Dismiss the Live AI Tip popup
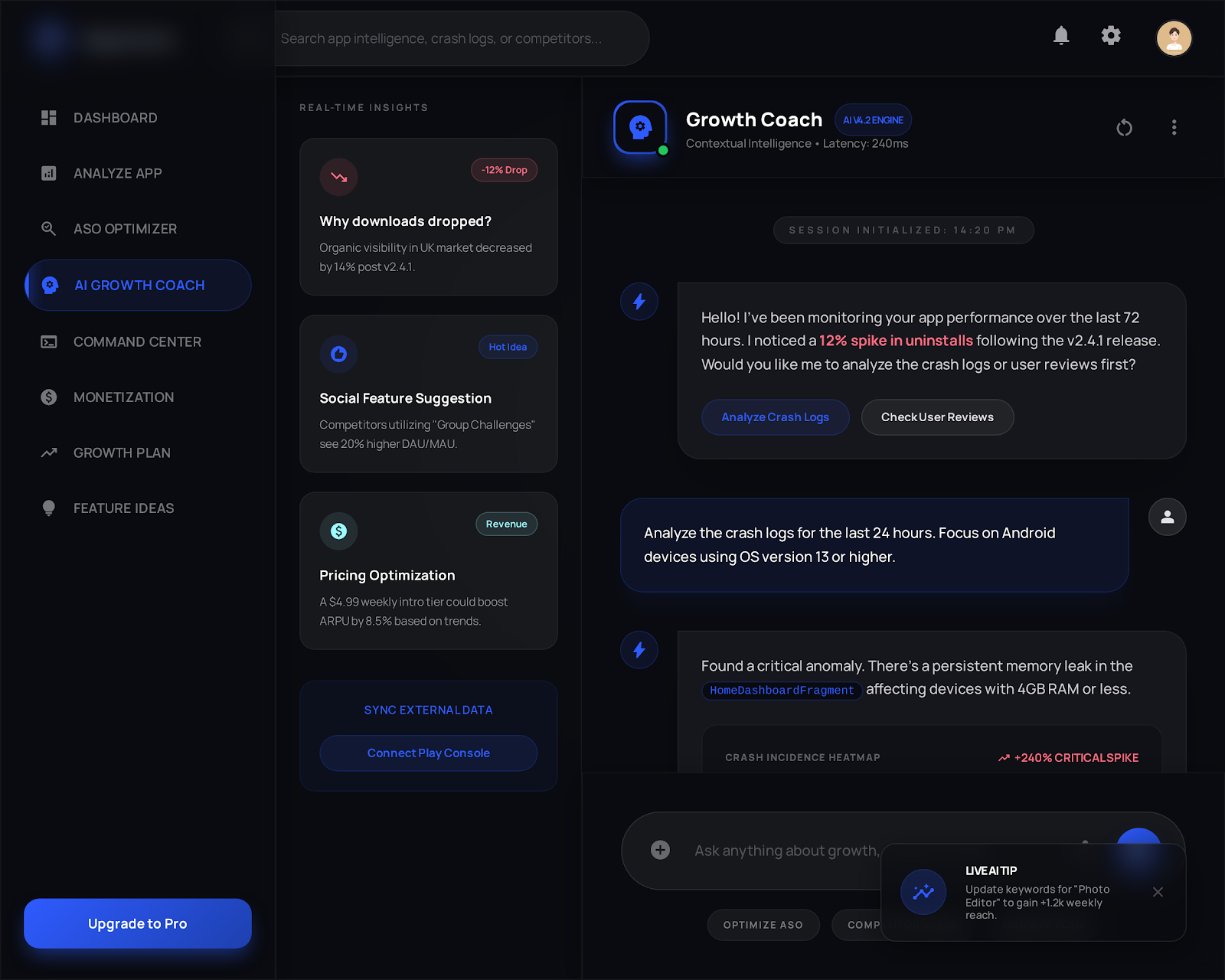Viewport: 1225px width, 980px height. (x=1158, y=891)
